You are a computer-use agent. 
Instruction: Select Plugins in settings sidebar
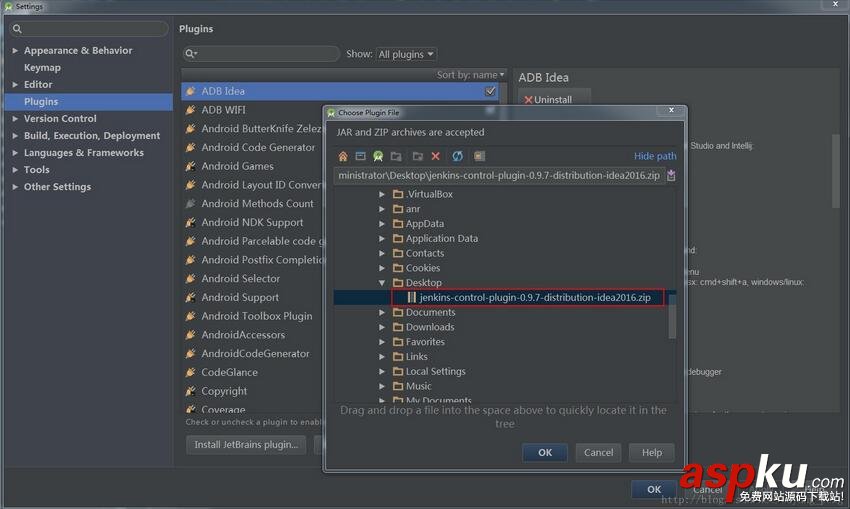click(89, 102)
